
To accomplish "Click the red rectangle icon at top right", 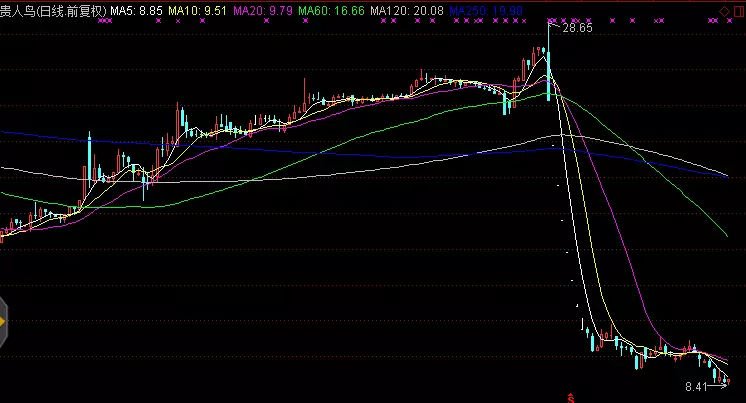I will [737, 10].
